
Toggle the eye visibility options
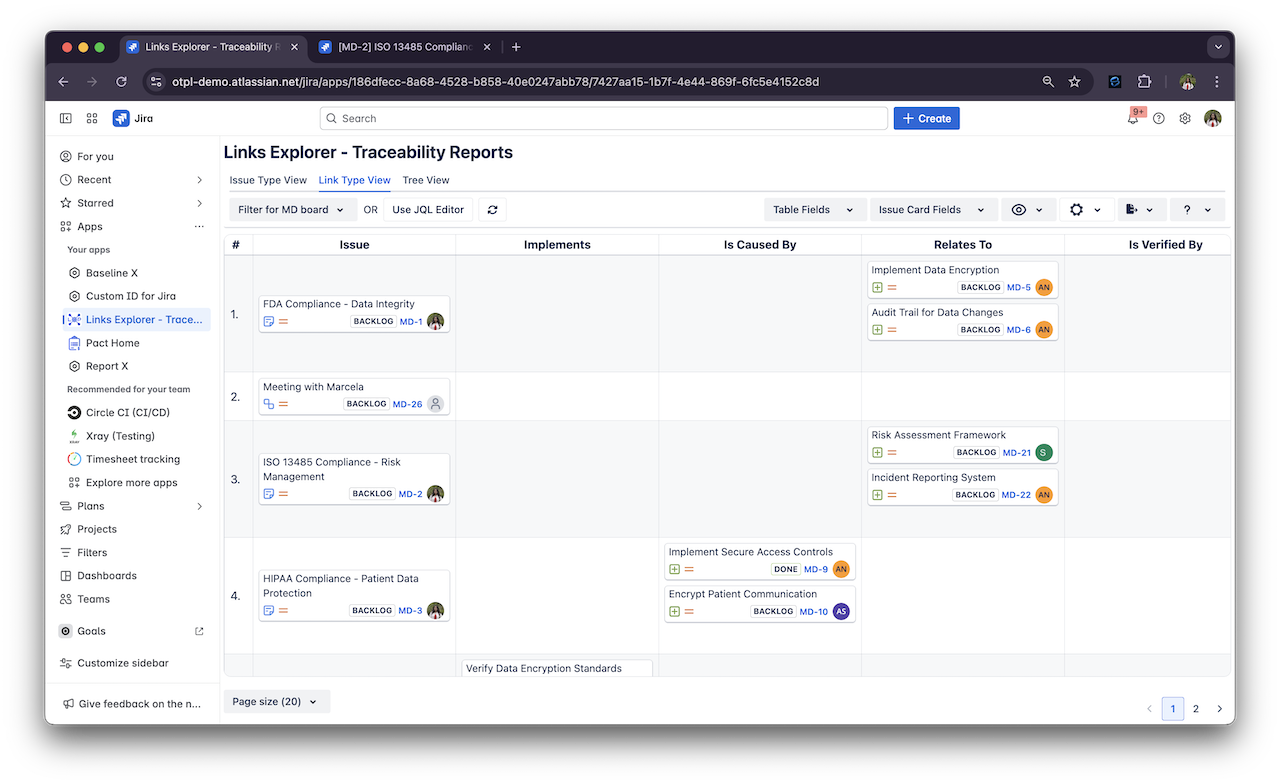click(1027, 210)
